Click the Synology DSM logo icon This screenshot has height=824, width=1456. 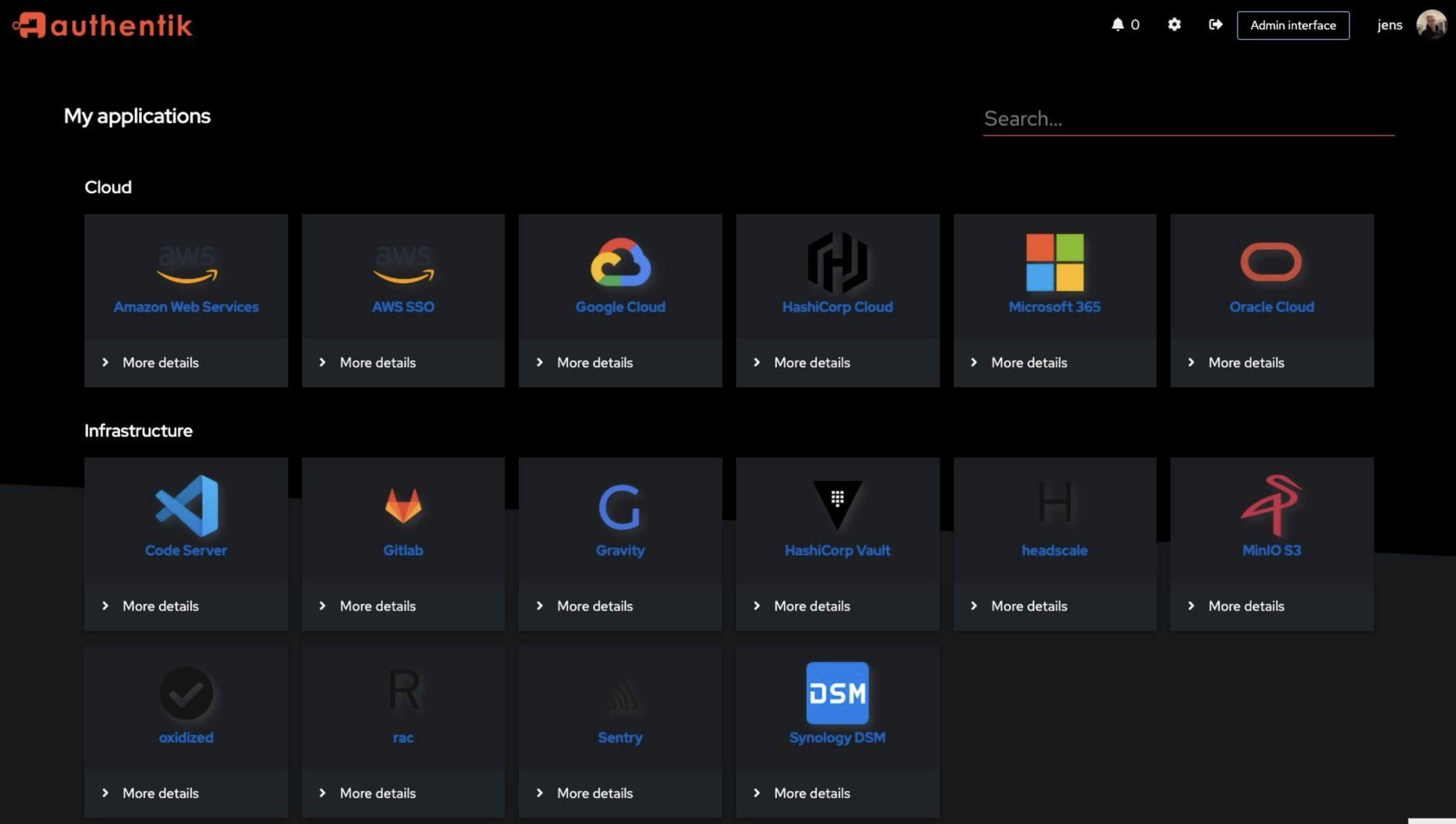click(837, 693)
